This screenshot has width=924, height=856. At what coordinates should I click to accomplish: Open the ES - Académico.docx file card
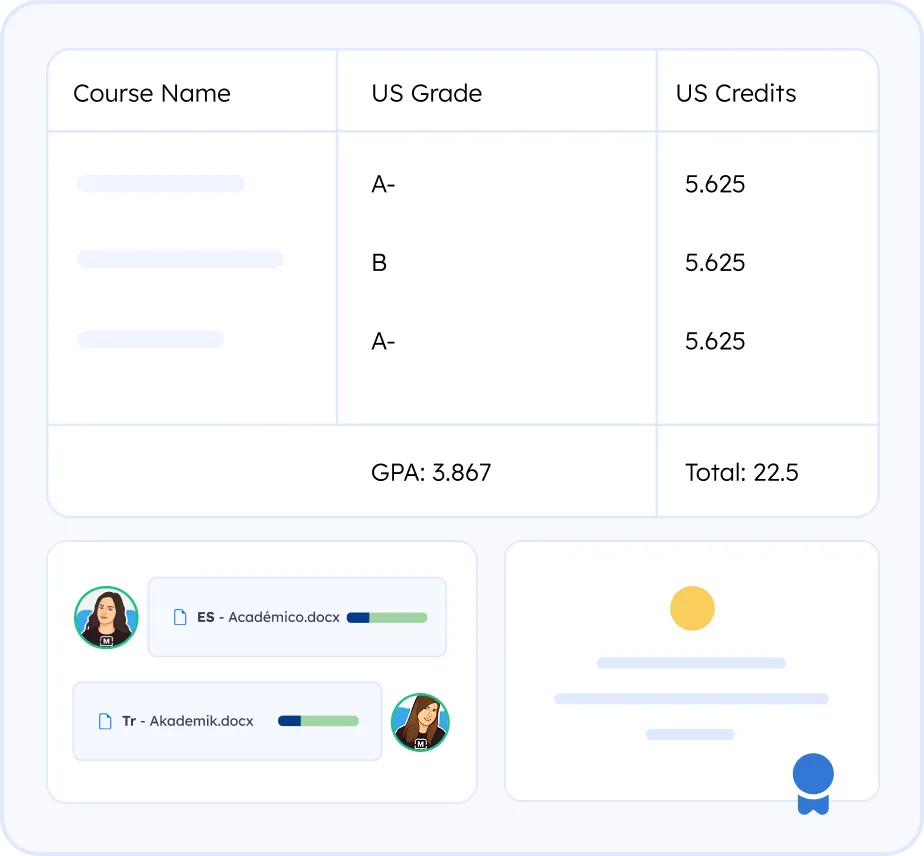click(297, 617)
